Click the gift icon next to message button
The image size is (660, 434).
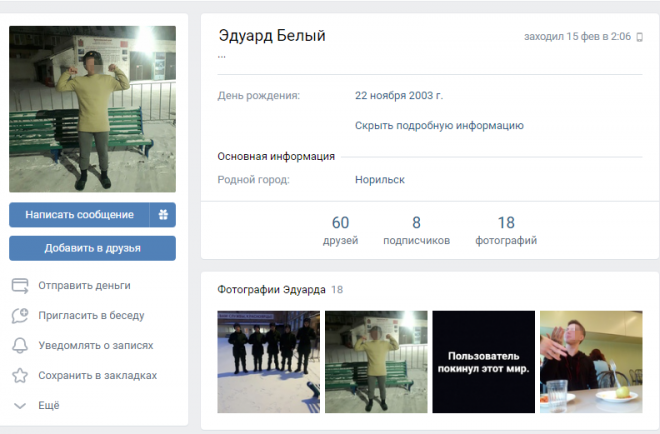pos(162,214)
